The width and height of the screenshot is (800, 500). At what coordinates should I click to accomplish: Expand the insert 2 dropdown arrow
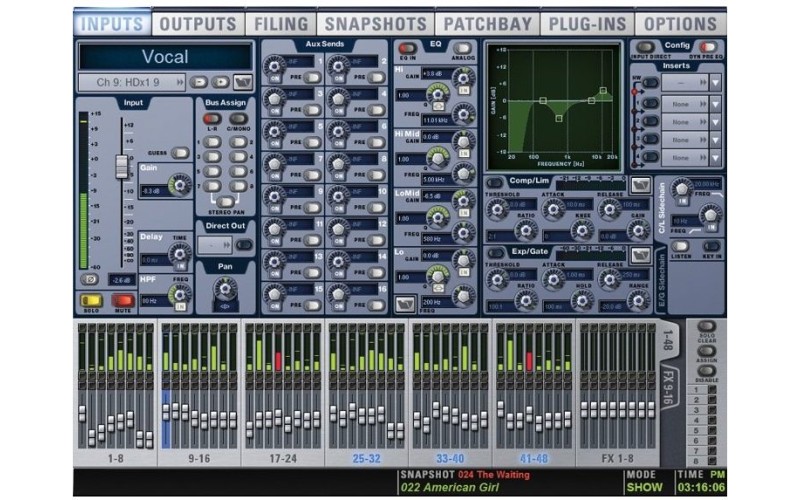pos(716,122)
